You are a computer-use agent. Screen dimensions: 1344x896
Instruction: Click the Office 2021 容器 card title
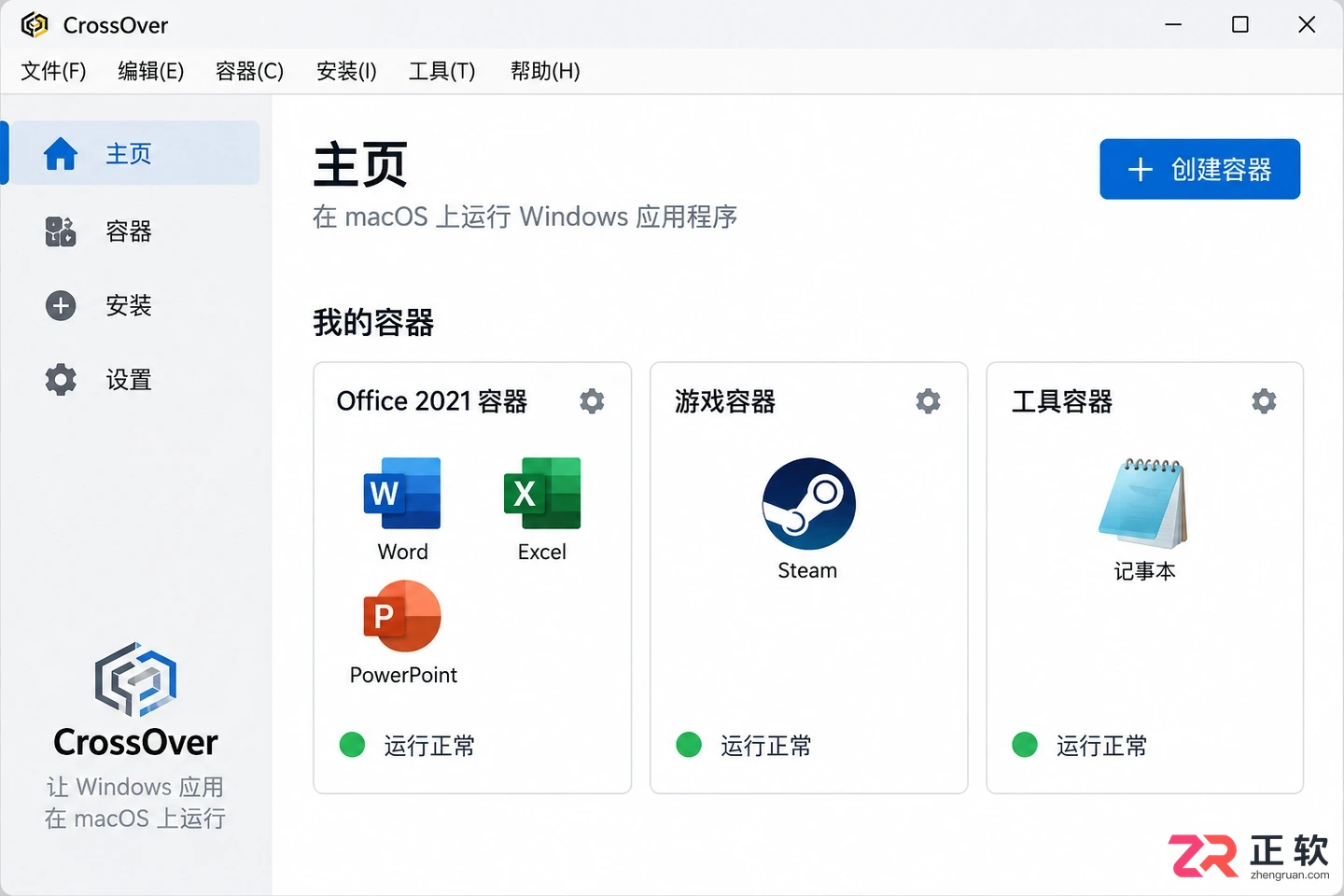pos(432,401)
